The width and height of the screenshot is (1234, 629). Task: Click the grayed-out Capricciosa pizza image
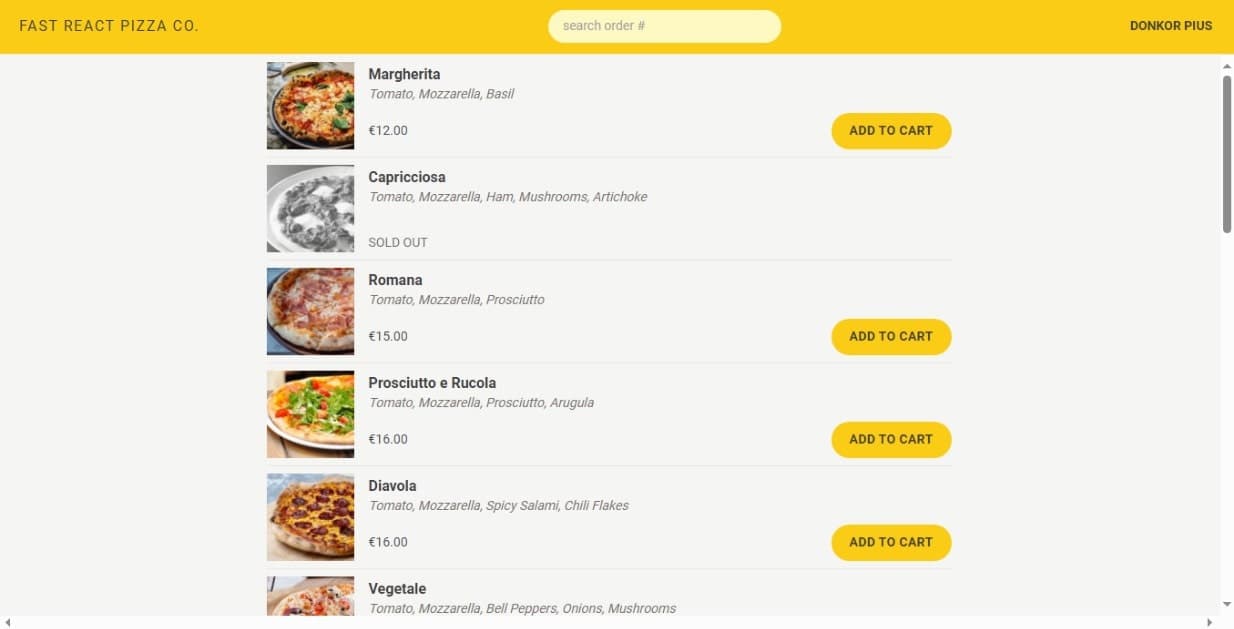click(x=310, y=208)
